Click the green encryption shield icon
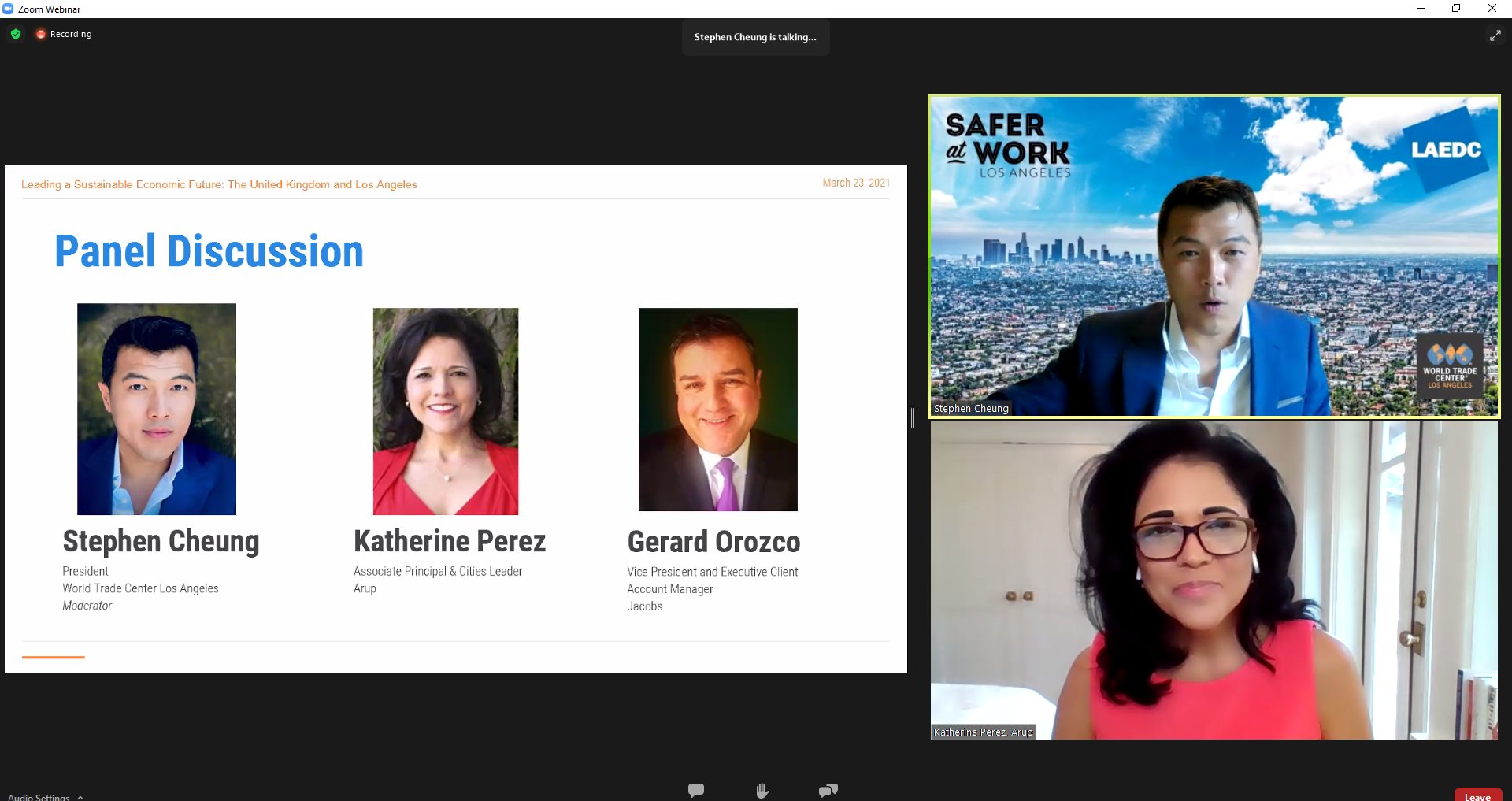The height and width of the screenshot is (801, 1512). tap(16, 34)
